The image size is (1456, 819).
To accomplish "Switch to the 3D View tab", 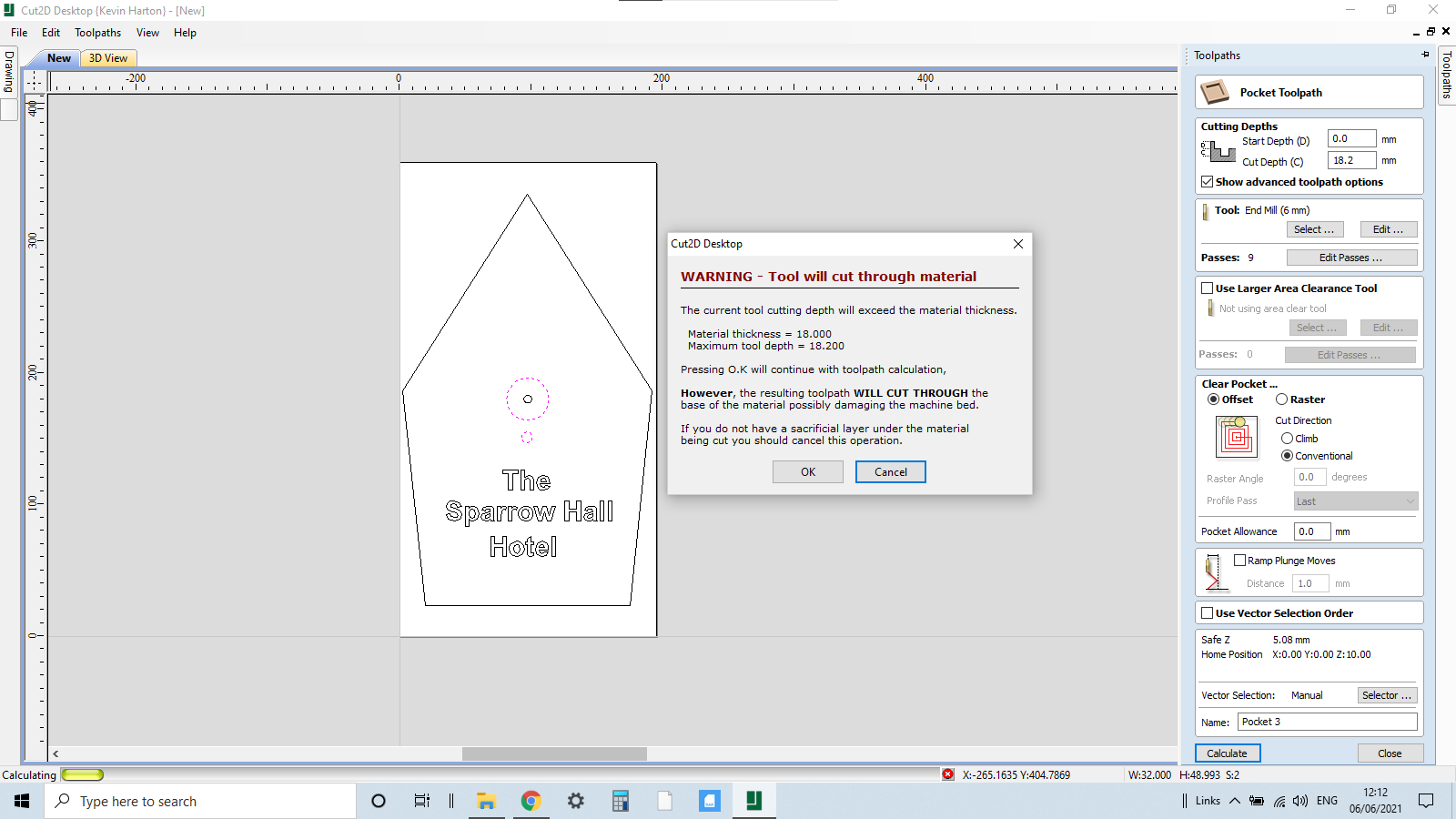I will [x=107, y=57].
